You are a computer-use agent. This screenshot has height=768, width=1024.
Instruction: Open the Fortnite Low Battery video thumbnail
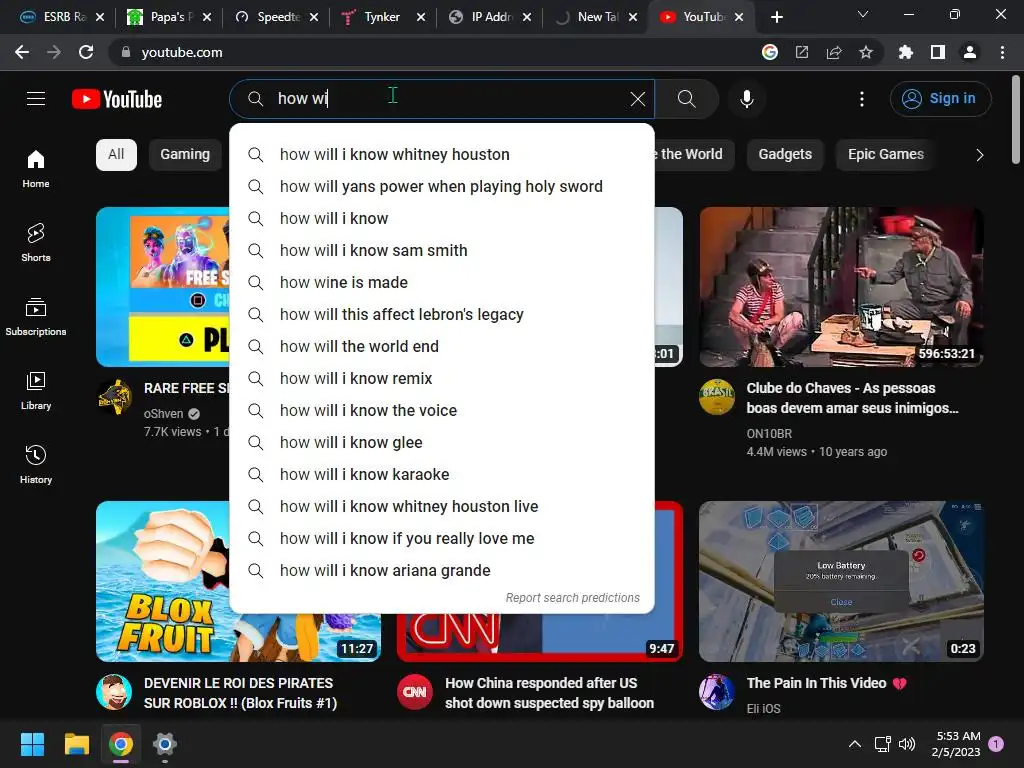pos(841,581)
